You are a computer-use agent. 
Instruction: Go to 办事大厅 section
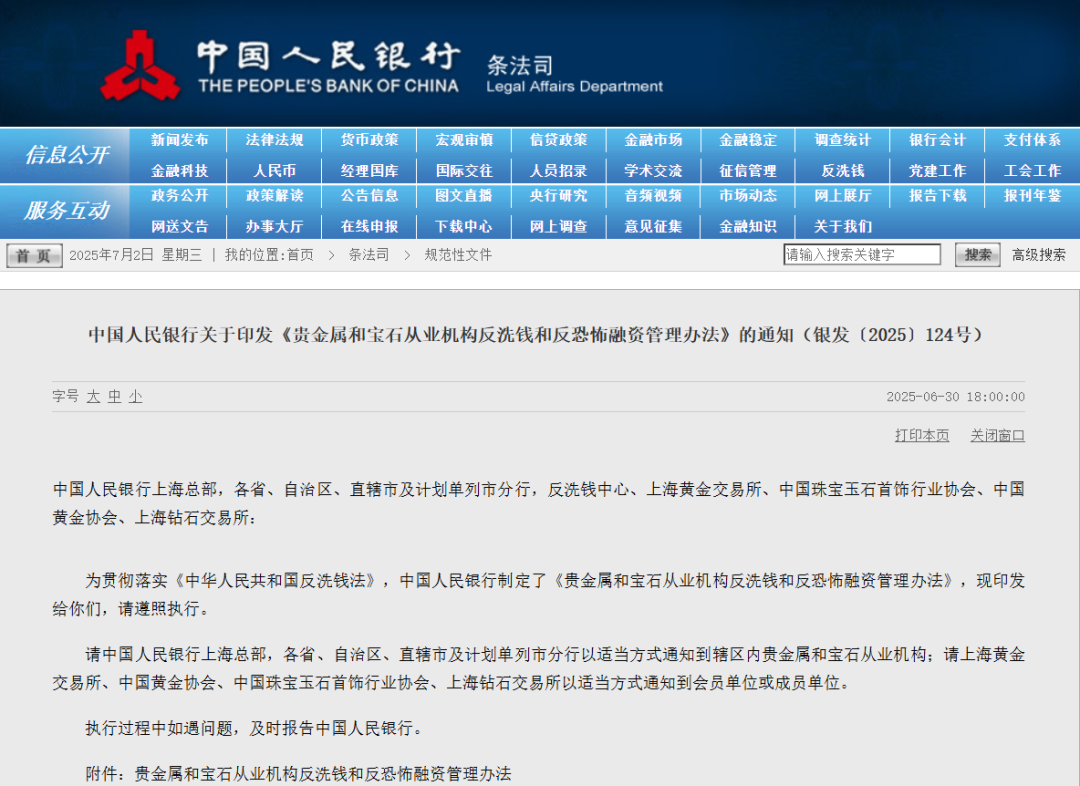point(274,226)
